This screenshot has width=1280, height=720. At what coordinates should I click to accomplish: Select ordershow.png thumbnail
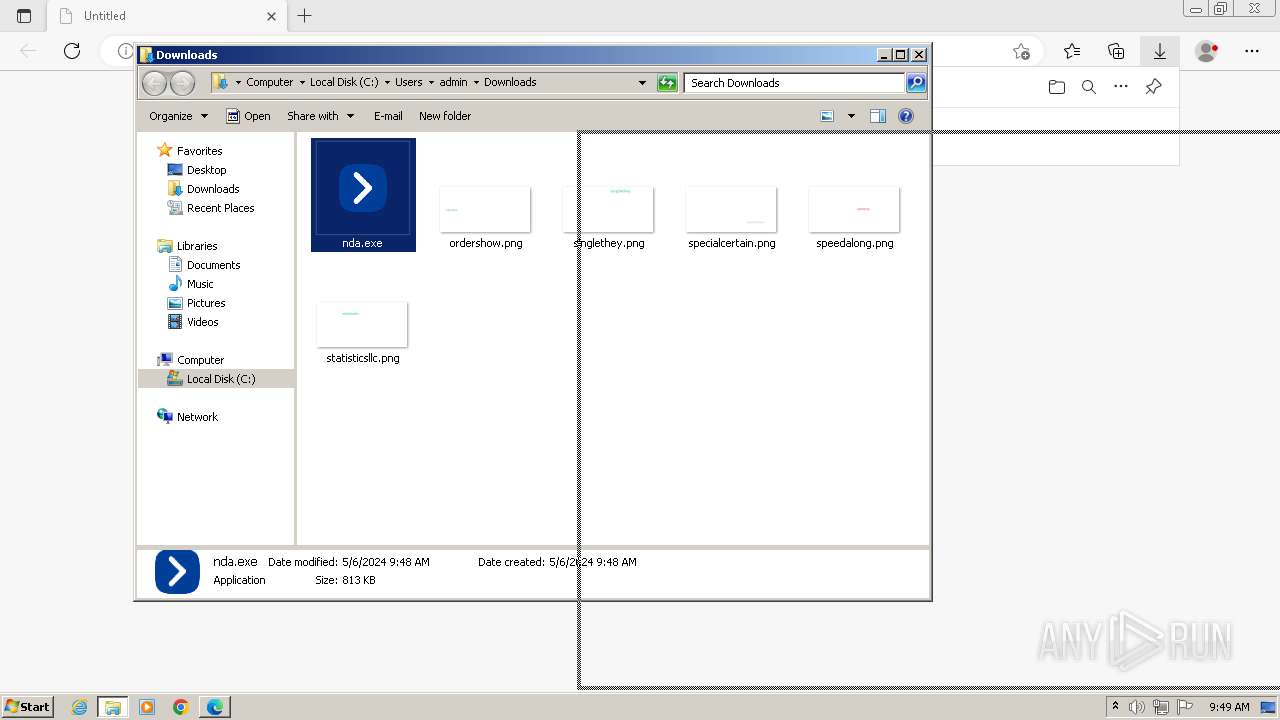(485, 209)
